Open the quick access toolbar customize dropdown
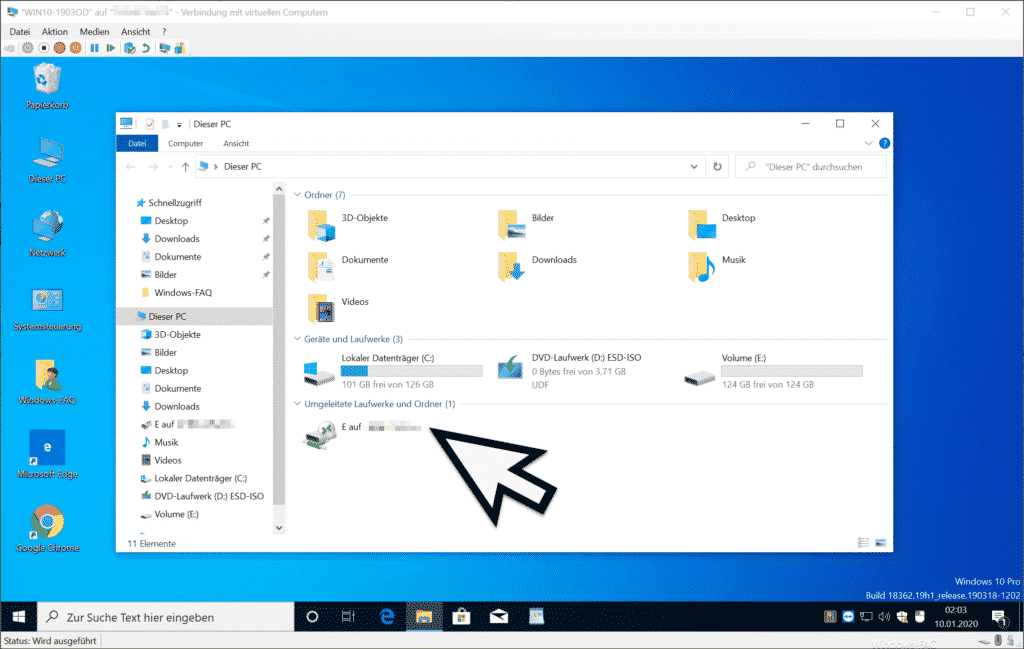Screen dimensions: 1024x649 (x=179, y=124)
